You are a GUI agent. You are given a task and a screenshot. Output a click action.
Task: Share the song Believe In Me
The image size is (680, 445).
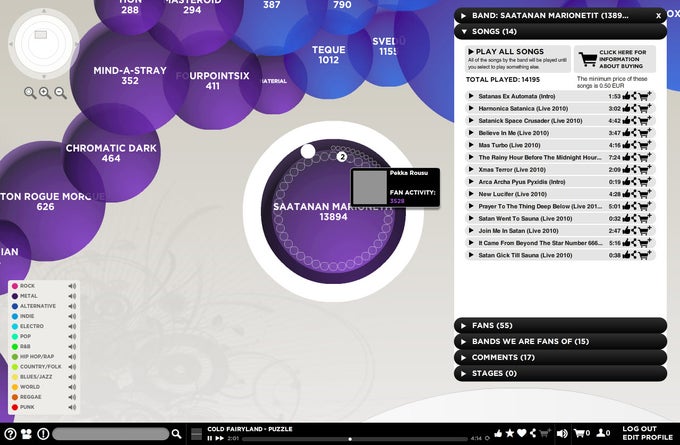tap(634, 133)
